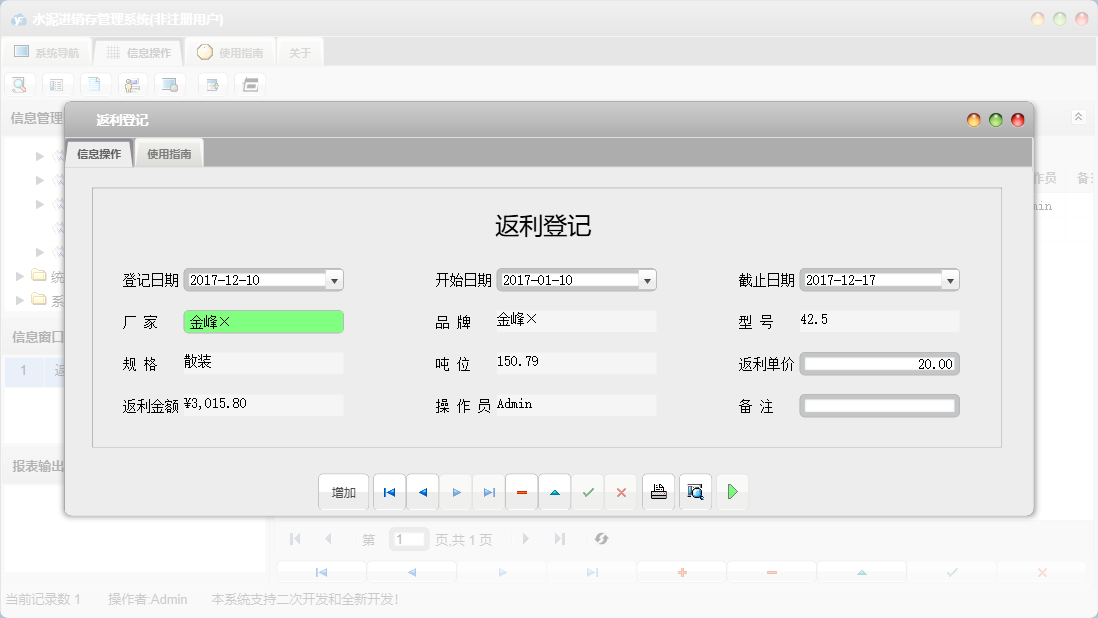This screenshot has width=1098, height=618.
Task: Delete current rebate record with red minus icon
Action: (x=521, y=492)
